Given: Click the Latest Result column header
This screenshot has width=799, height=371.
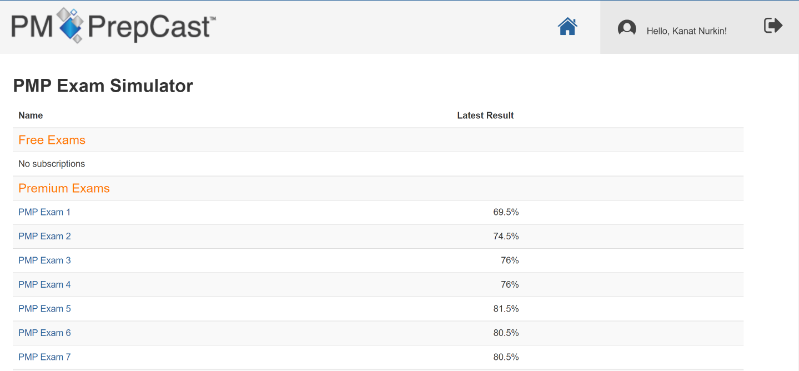Looking at the screenshot, I should click(x=485, y=116).
